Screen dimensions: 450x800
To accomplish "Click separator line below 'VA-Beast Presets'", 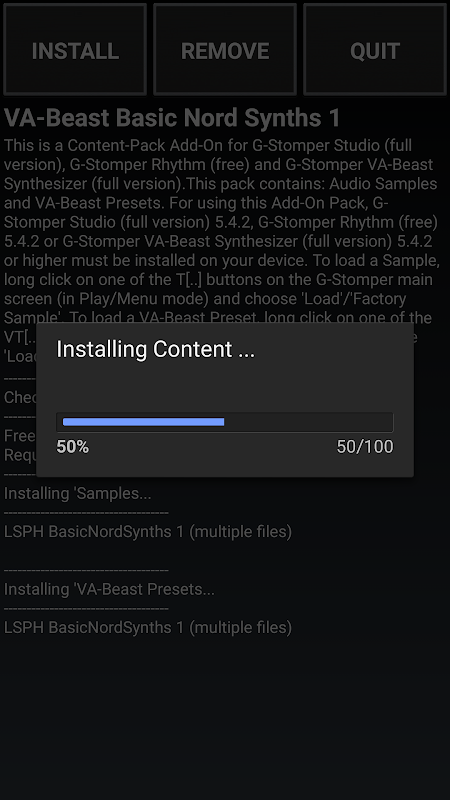I will [86, 609].
